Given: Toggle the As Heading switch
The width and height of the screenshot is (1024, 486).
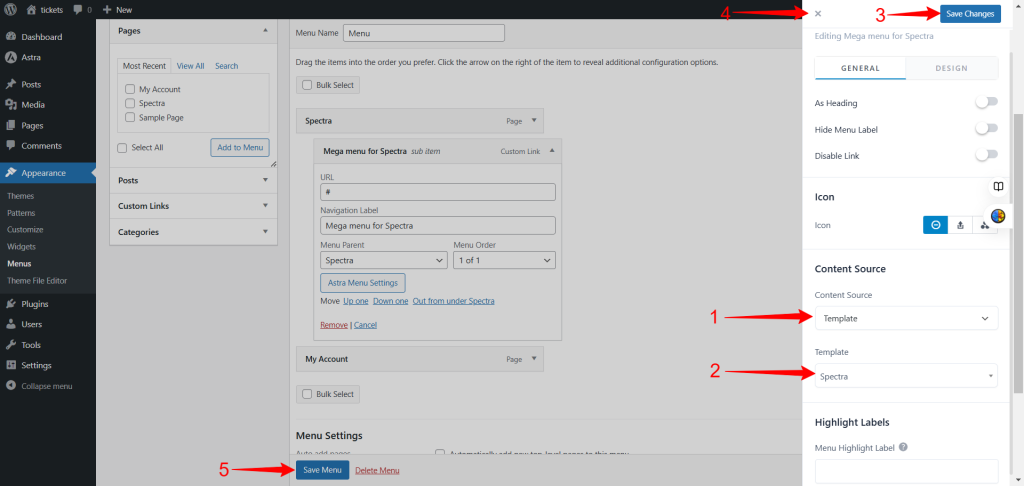Looking at the screenshot, I should (986, 102).
